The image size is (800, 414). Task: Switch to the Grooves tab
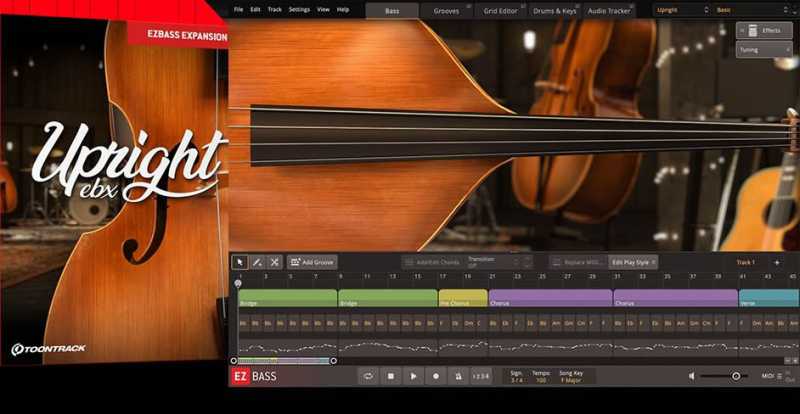tap(447, 11)
